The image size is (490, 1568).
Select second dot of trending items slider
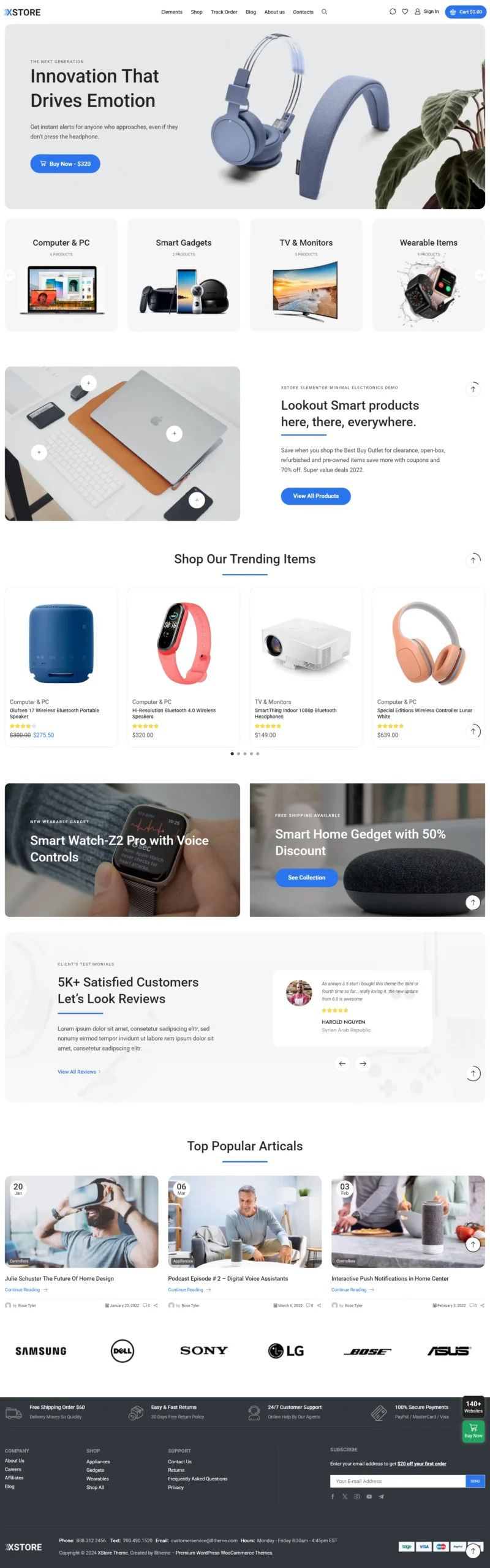point(238,753)
